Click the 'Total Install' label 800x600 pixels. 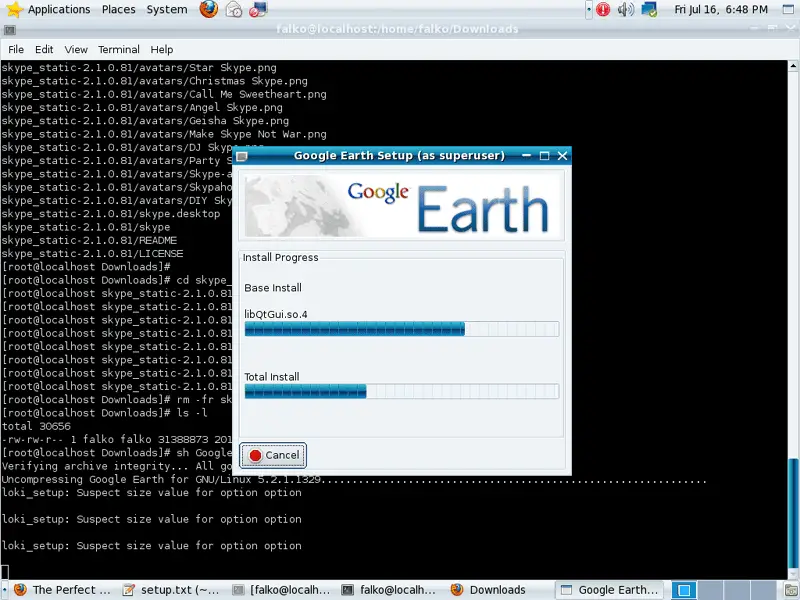tap(272, 377)
